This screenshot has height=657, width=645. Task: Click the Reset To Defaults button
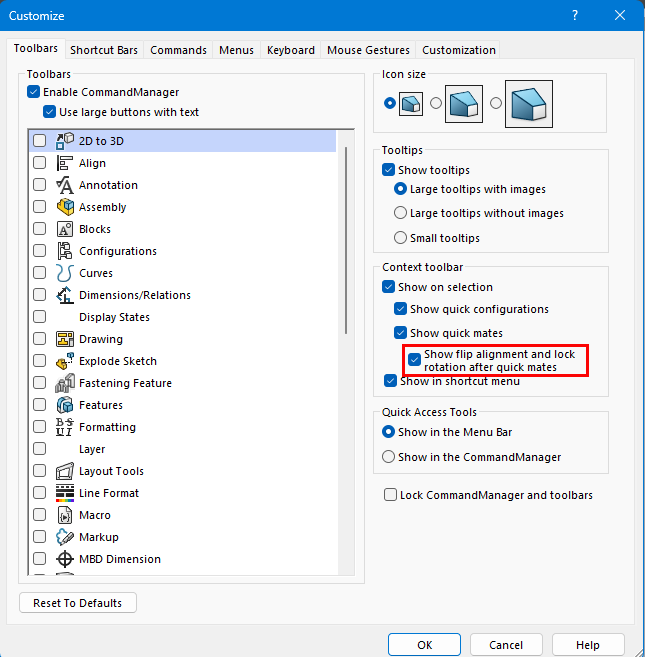[78, 603]
